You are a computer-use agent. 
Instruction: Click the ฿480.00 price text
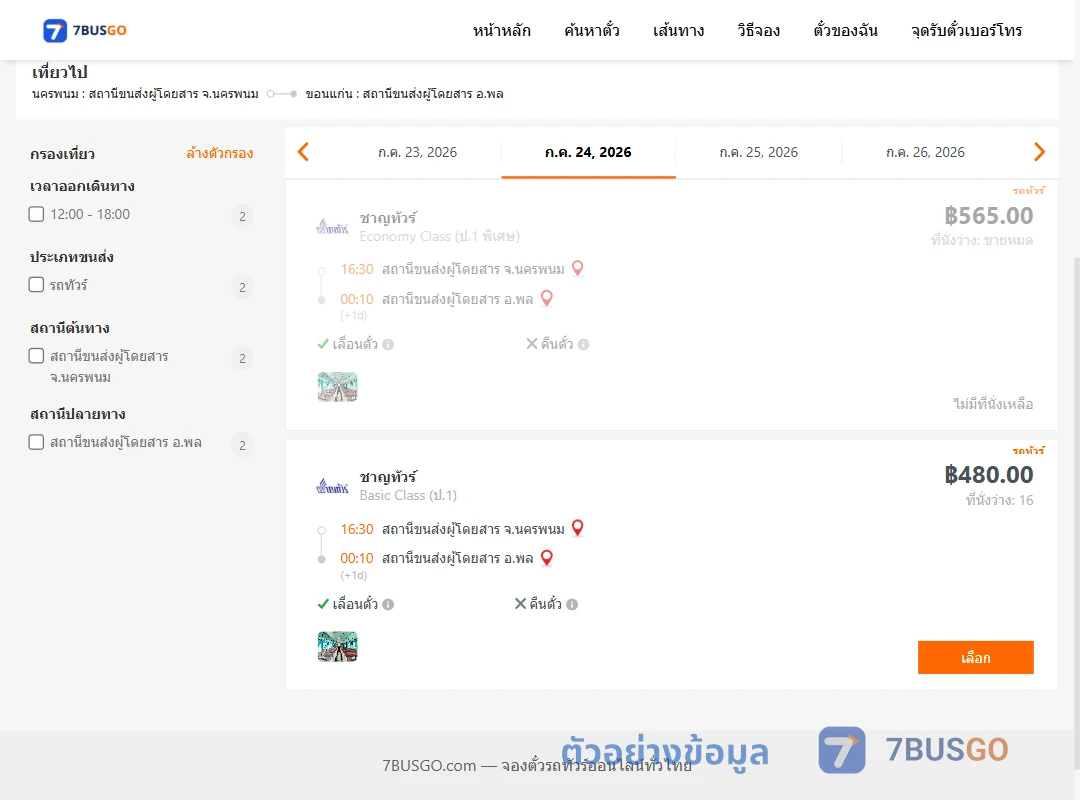[x=988, y=475]
